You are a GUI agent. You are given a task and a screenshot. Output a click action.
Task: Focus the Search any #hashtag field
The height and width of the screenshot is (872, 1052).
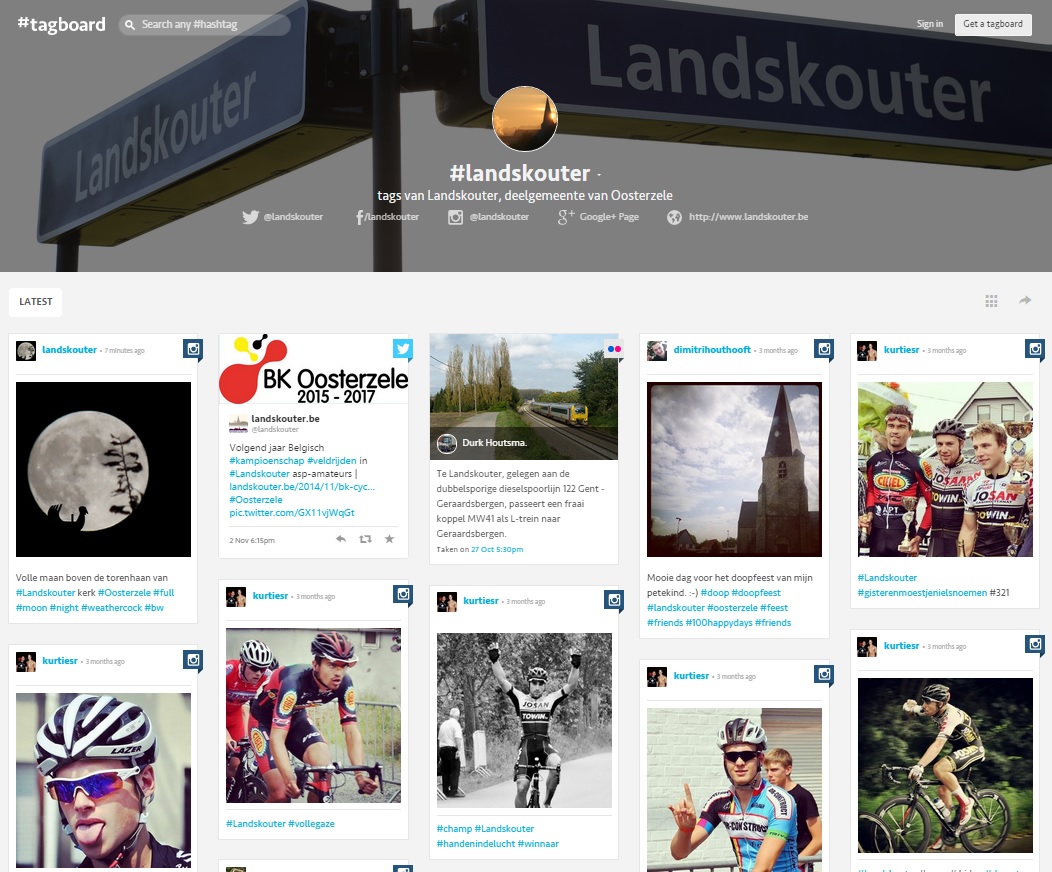click(205, 24)
